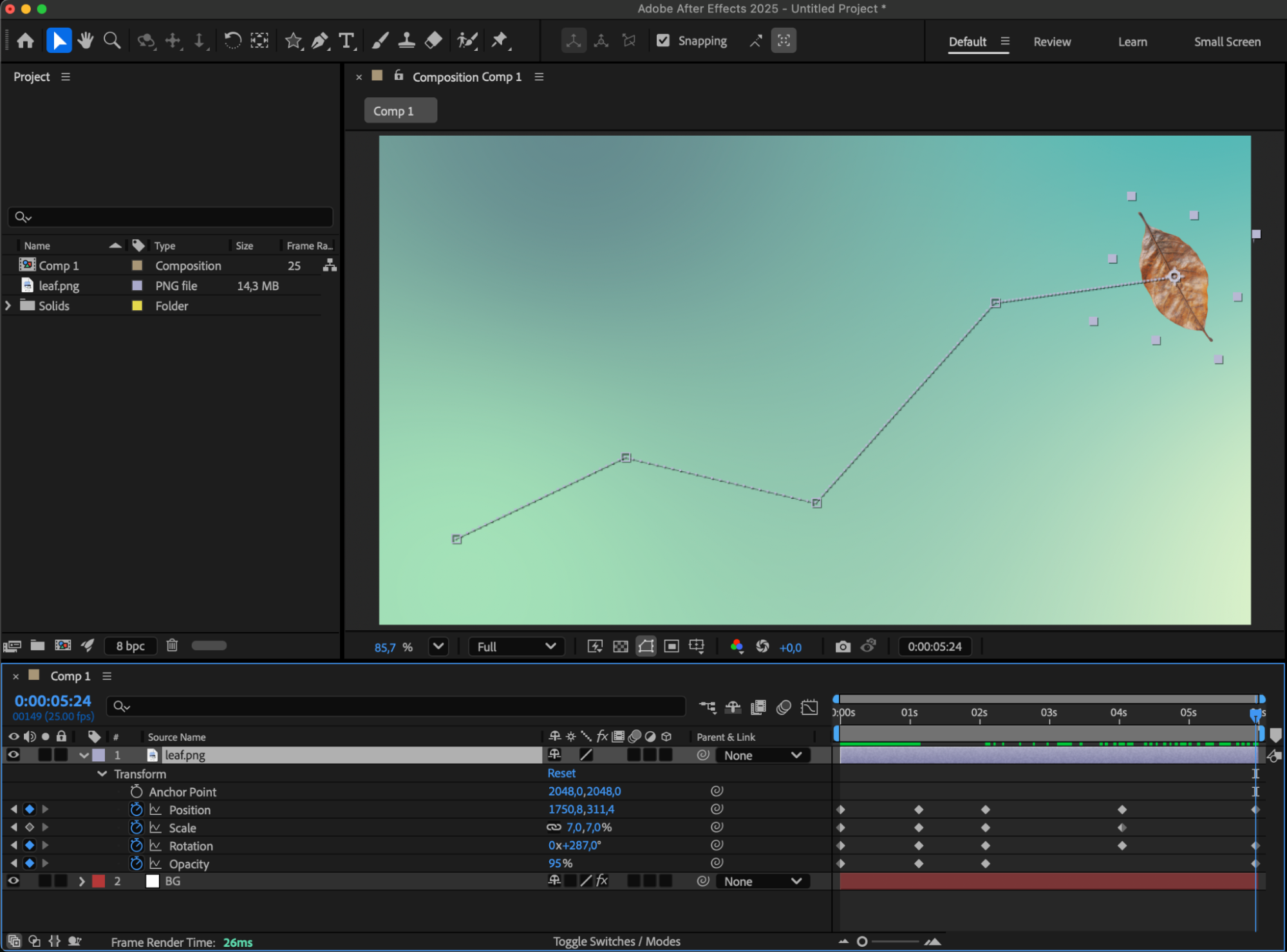This screenshot has height=952, width=1287.
Task: Open the Learn workspace
Action: [x=1132, y=42]
